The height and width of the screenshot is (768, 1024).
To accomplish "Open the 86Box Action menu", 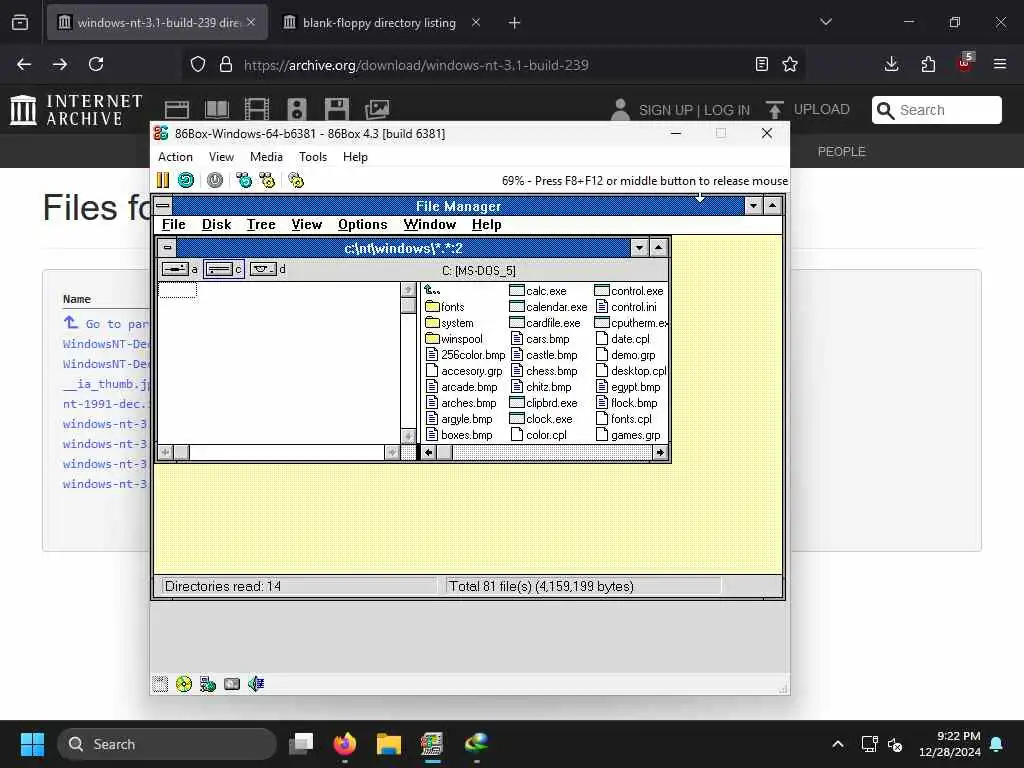I will [x=175, y=157].
